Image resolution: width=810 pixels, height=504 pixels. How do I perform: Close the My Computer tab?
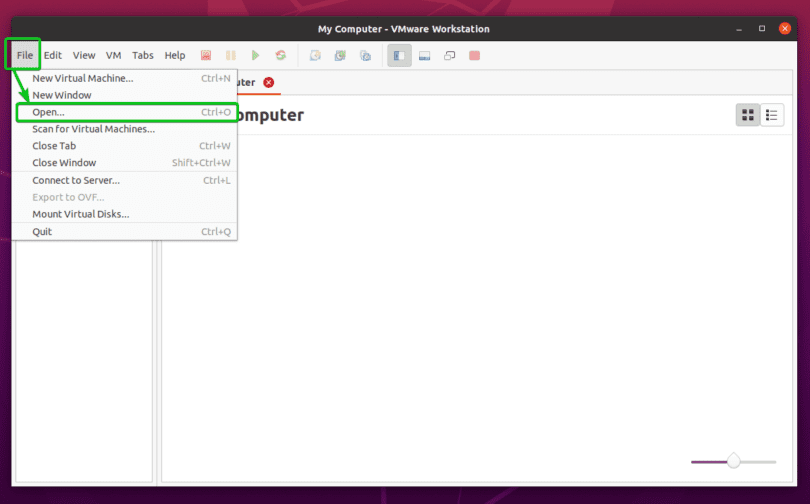269,82
